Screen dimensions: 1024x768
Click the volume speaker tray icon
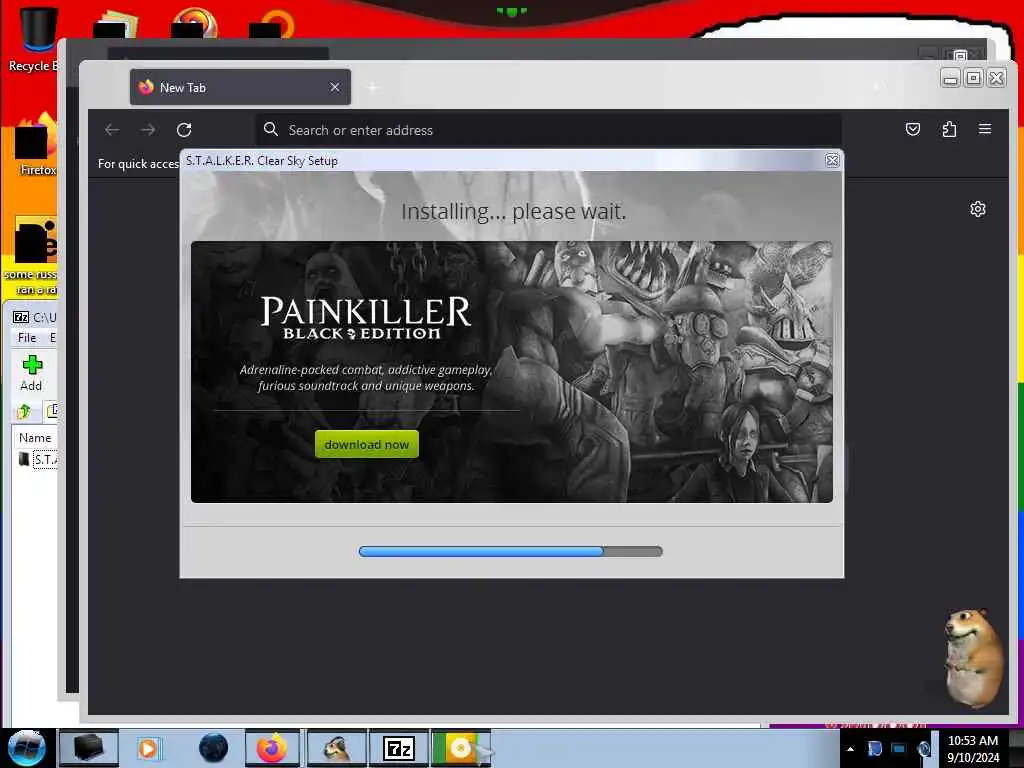click(923, 748)
